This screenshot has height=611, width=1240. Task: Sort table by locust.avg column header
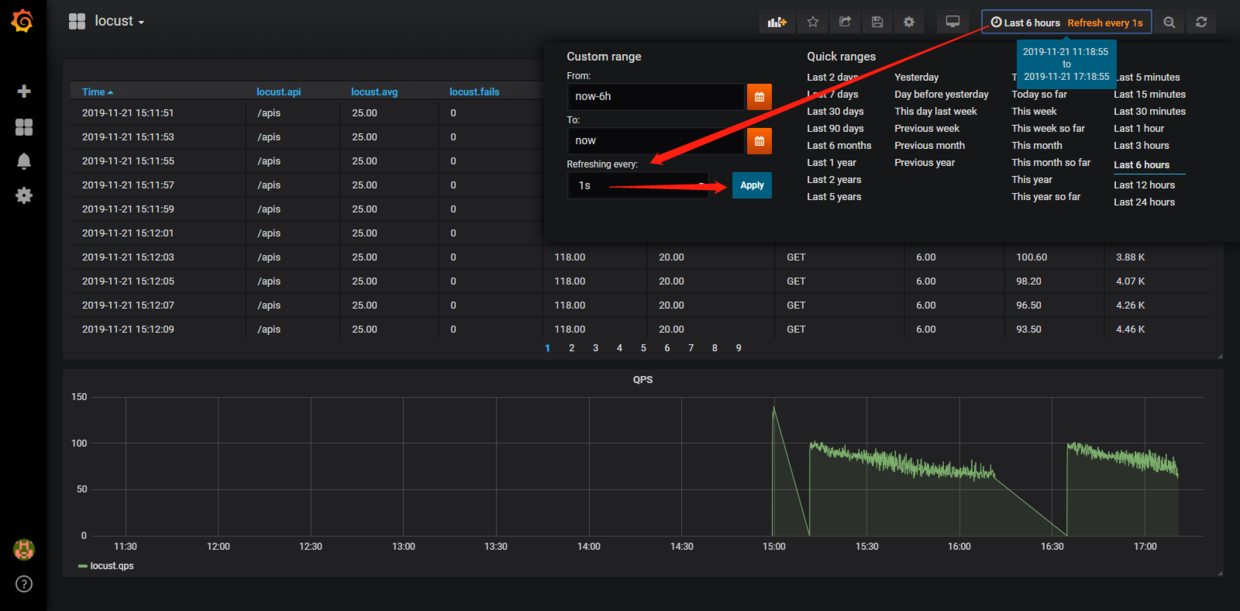tap(375, 92)
